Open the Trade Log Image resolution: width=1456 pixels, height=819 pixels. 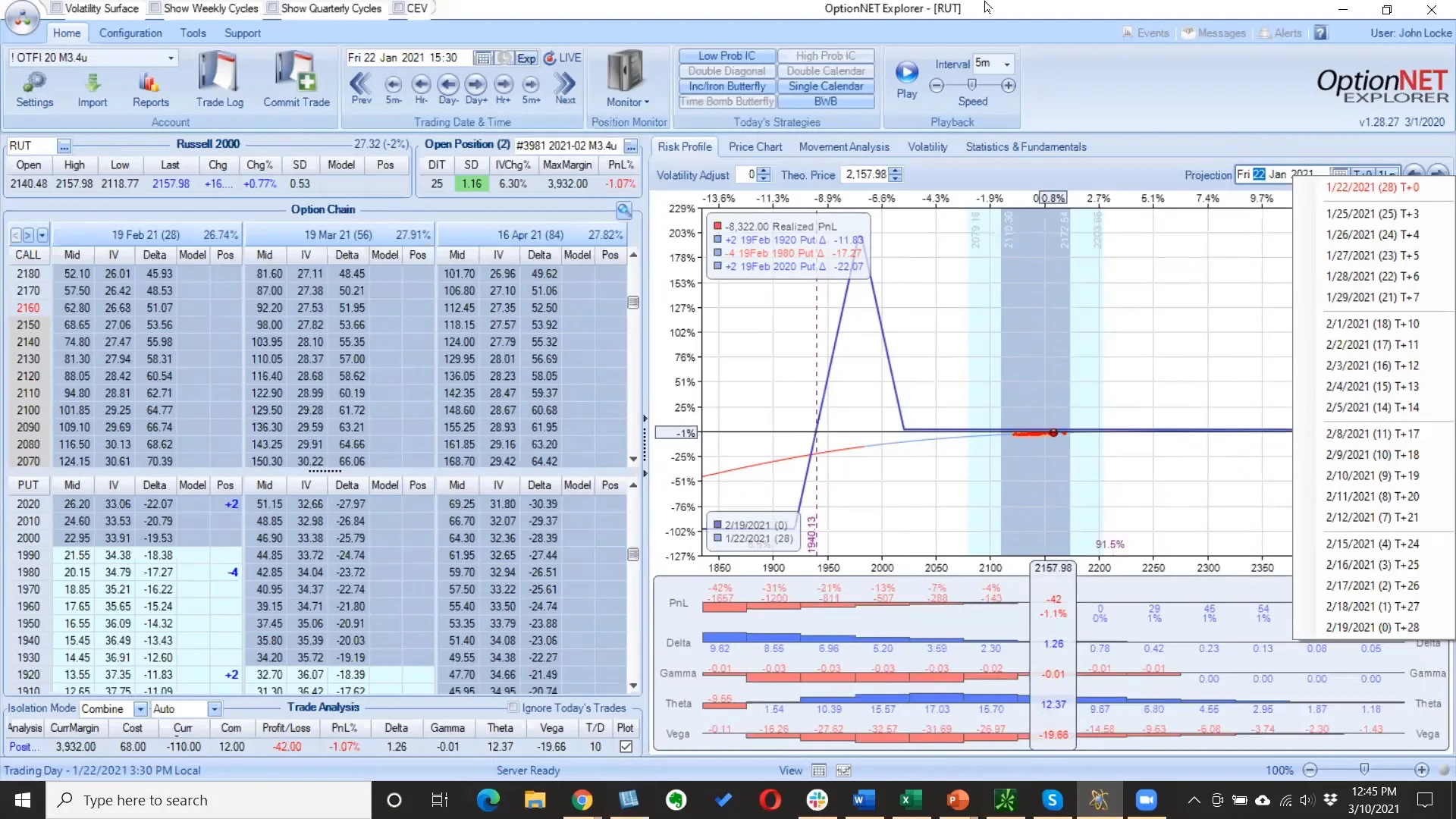[219, 80]
